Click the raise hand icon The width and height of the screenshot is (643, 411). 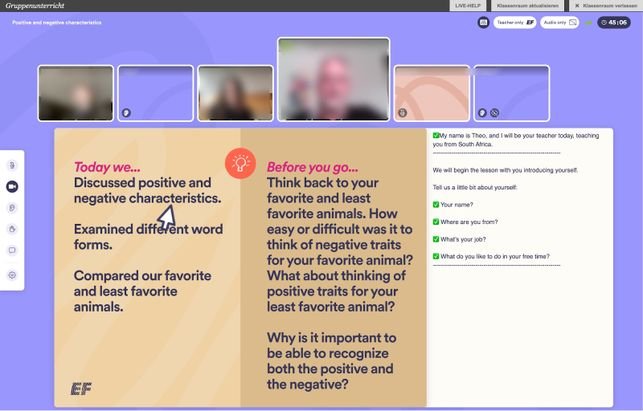(x=12, y=229)
